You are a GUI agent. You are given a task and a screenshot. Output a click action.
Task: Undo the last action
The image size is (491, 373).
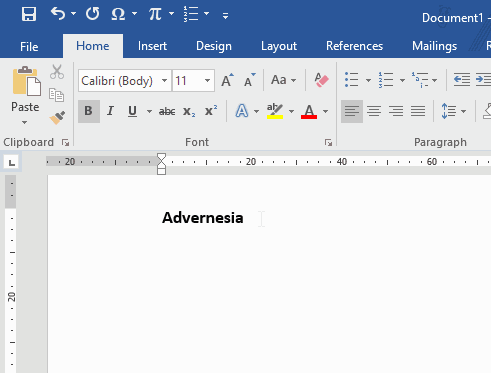pos(58,14)
